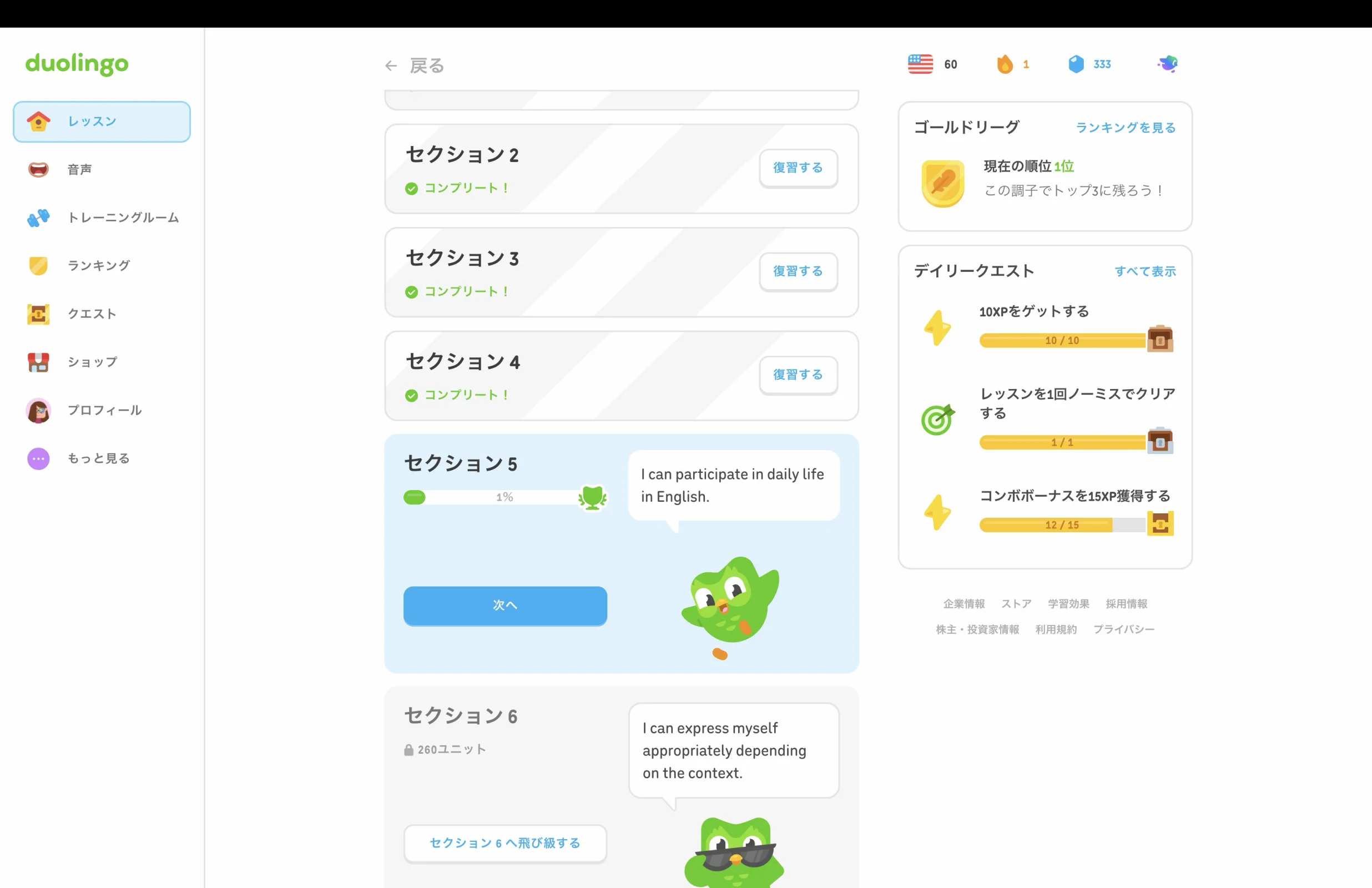This screenshot has height=888, width=1372.
Task: Click the back arrow icon
Action: click(391, 65)
